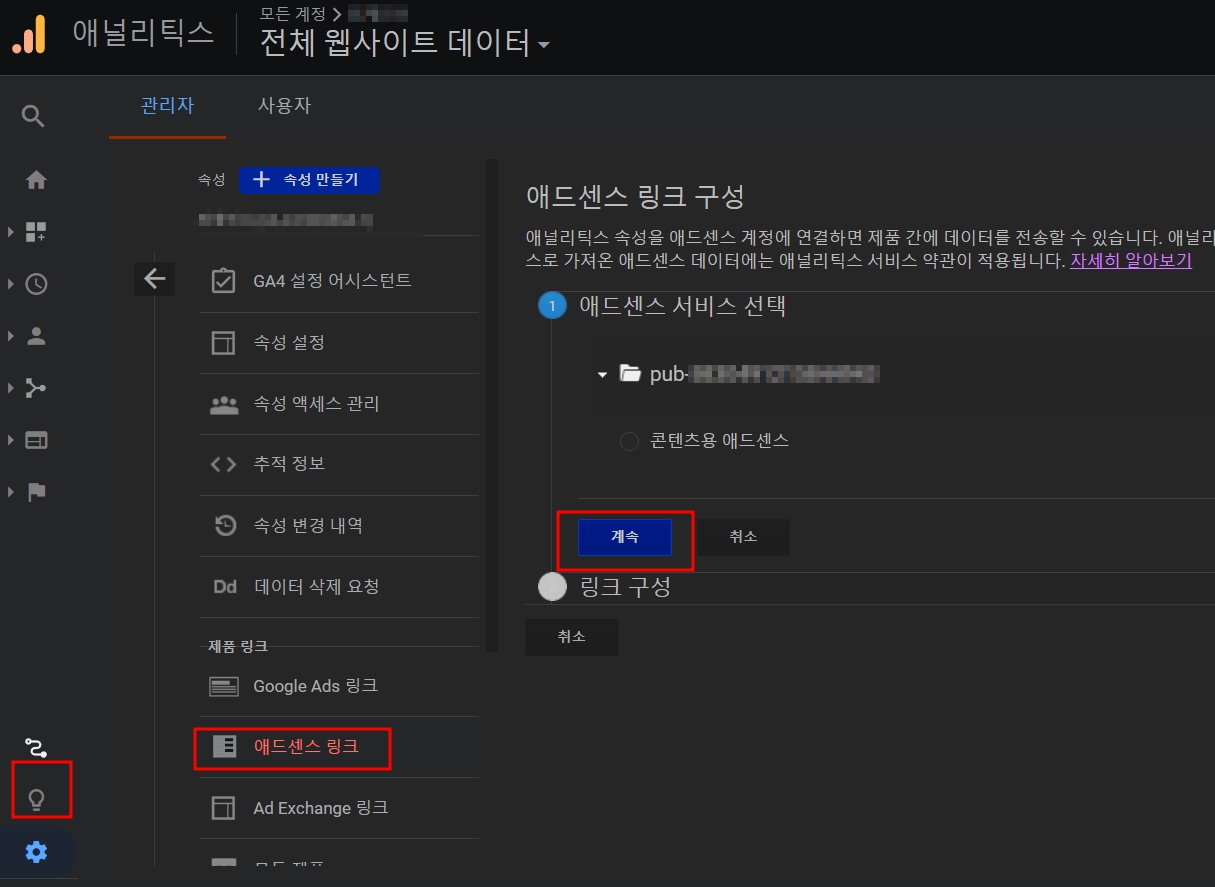Viewport: 1215px width, 887px height.
Task: Click the 제품 링크 section label
Action: (238, 646)
